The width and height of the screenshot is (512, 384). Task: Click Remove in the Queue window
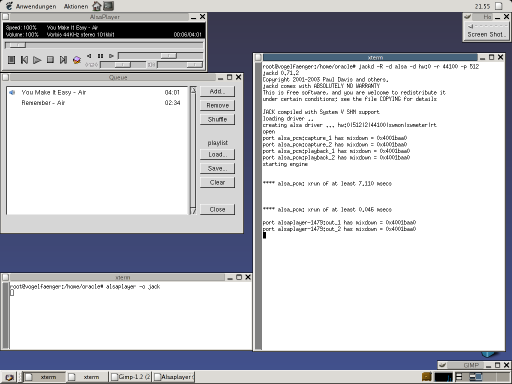click(217, 105)
